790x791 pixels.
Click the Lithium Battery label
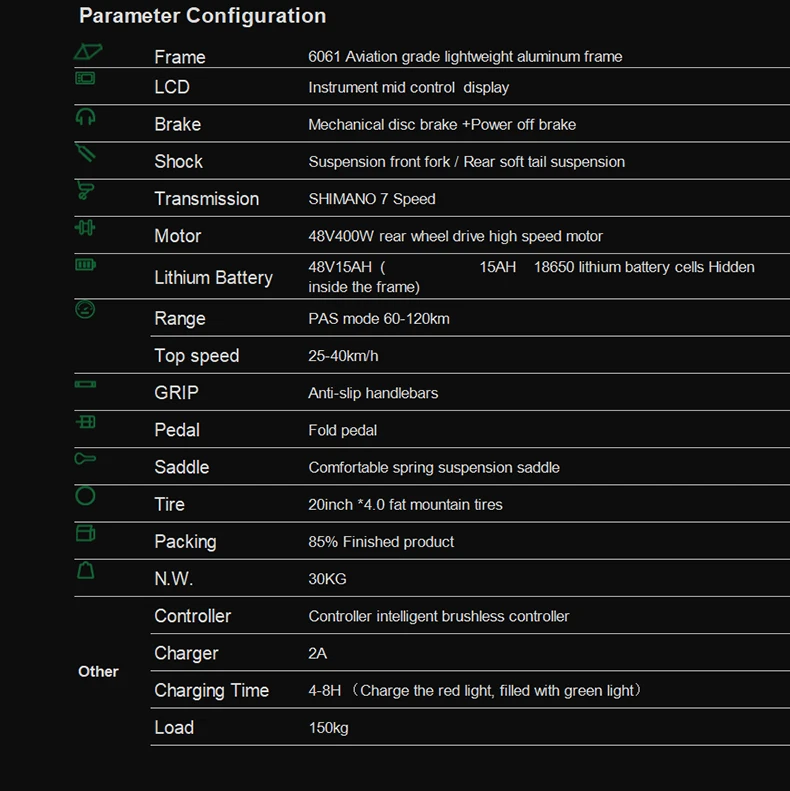213,278
